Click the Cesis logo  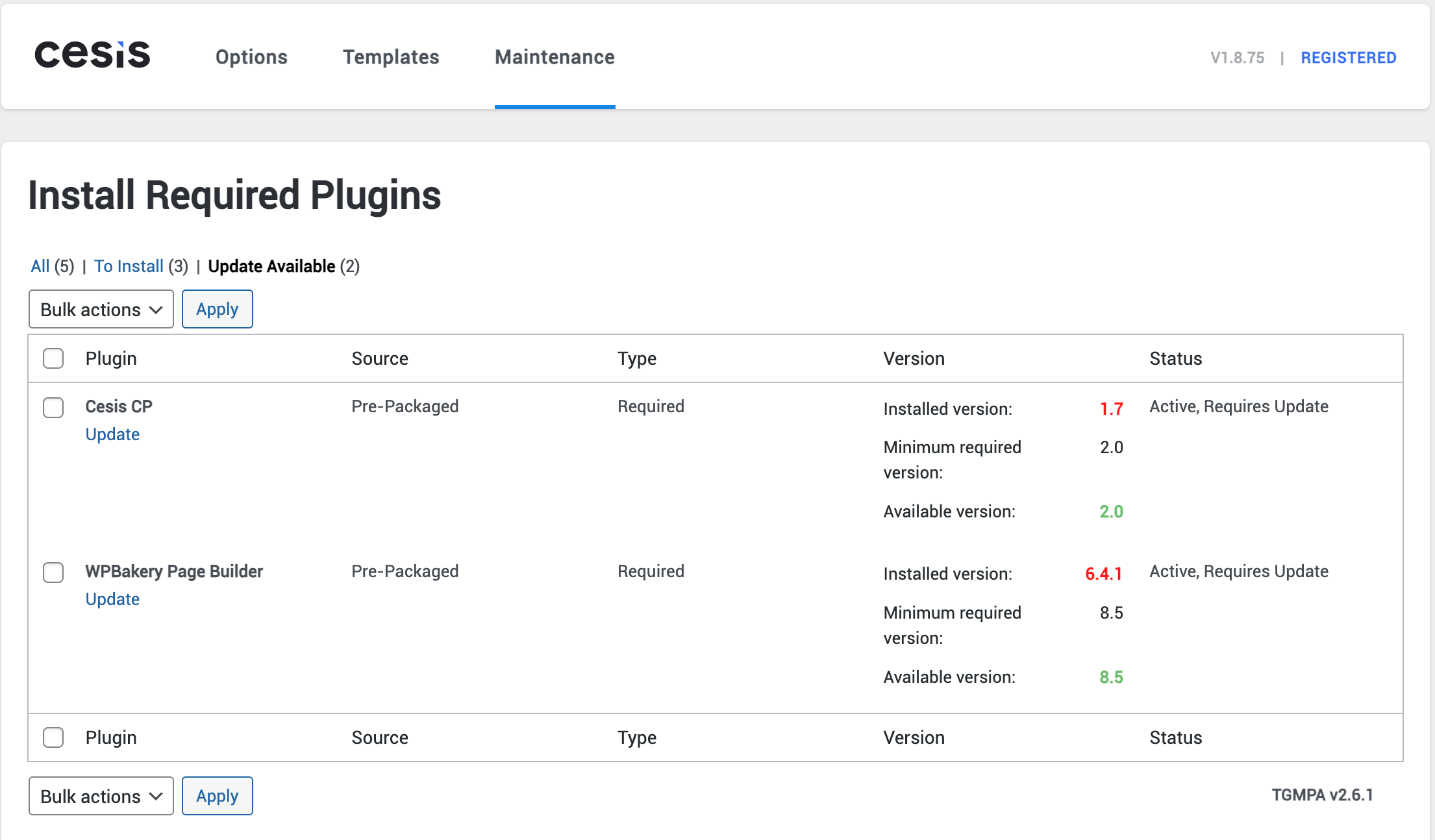(x=92, y=55)
